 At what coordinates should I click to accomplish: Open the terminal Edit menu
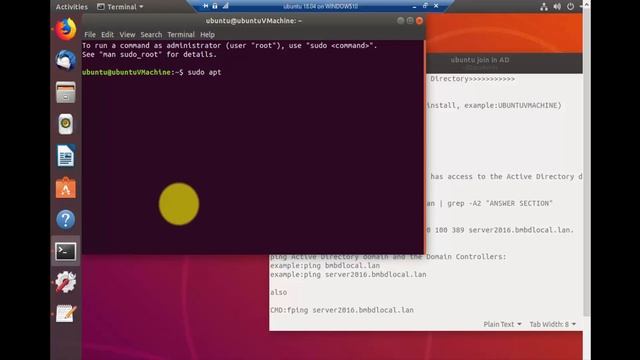tap(107, 35)
